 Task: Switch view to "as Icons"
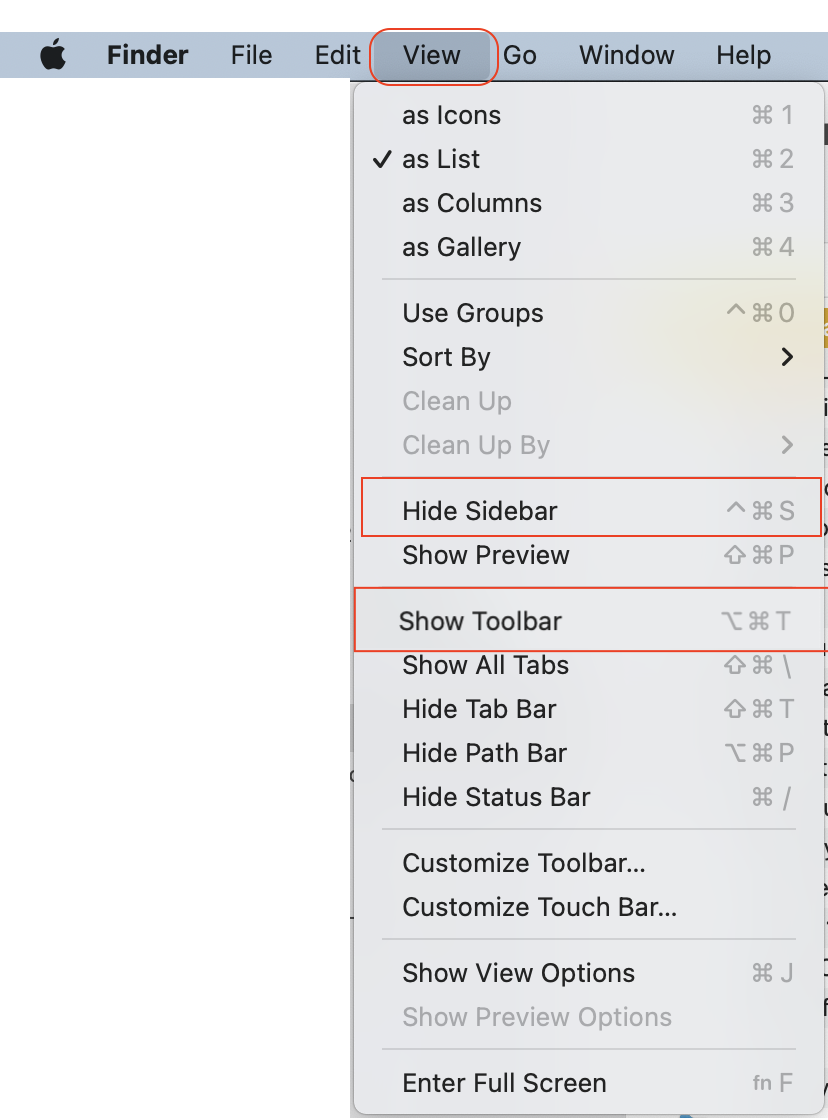pyautogui.click(x=451, y=115)
